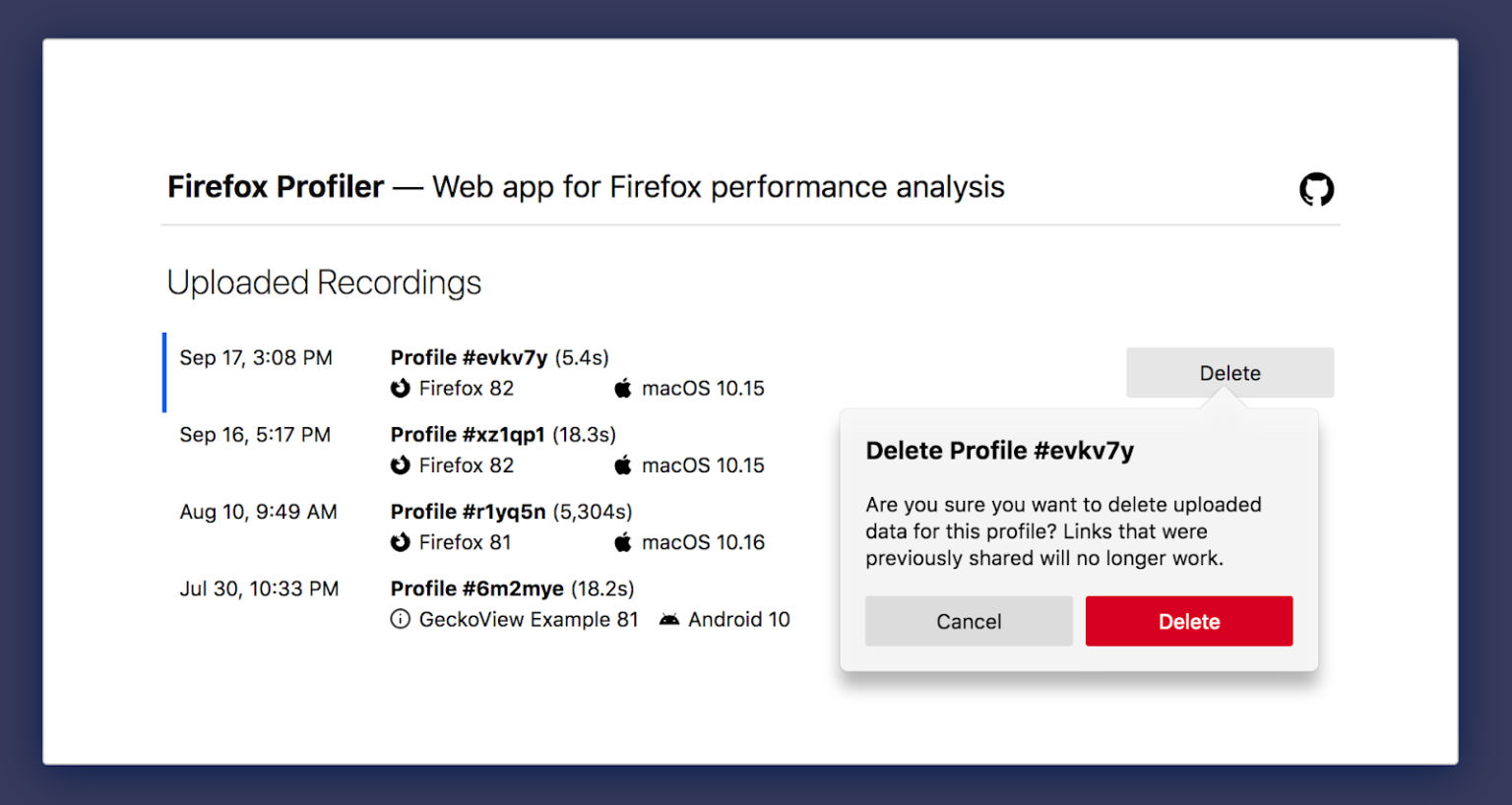Select the Jul 30 recording timestamp

pos(259,588)
